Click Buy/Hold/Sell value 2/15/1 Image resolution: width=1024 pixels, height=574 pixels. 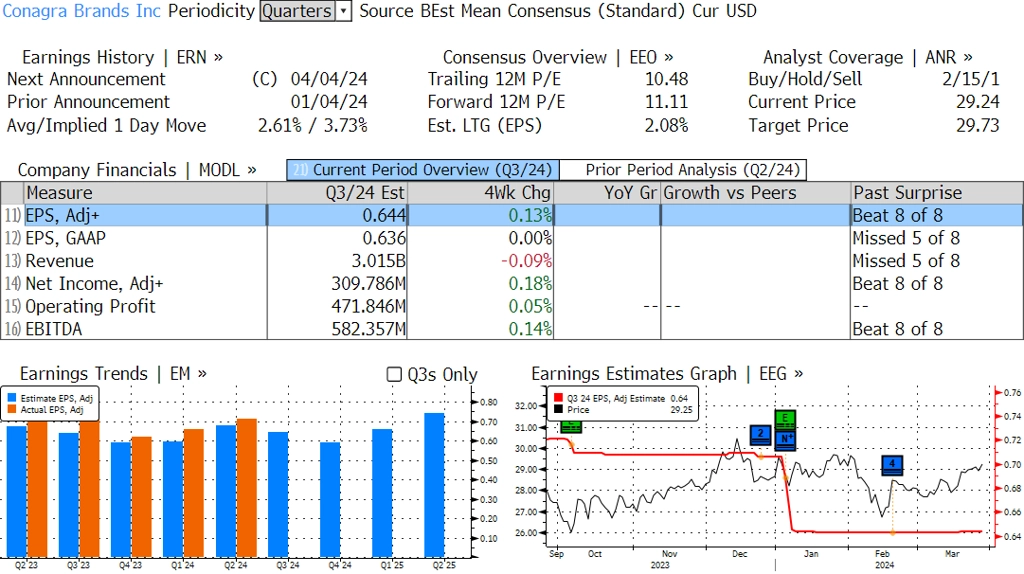click(971, 79)
